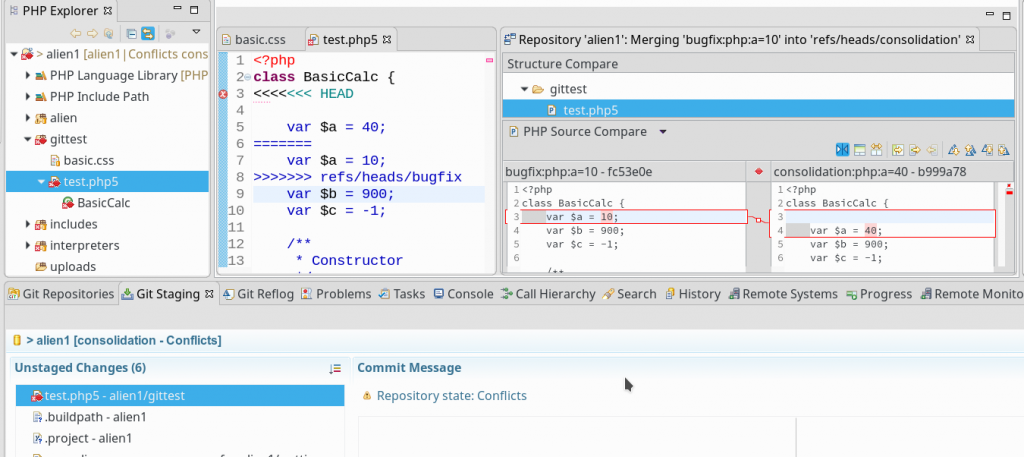
Task: Click Collapse All in PHP Explorer toolbar
Action: pos(130,33)
